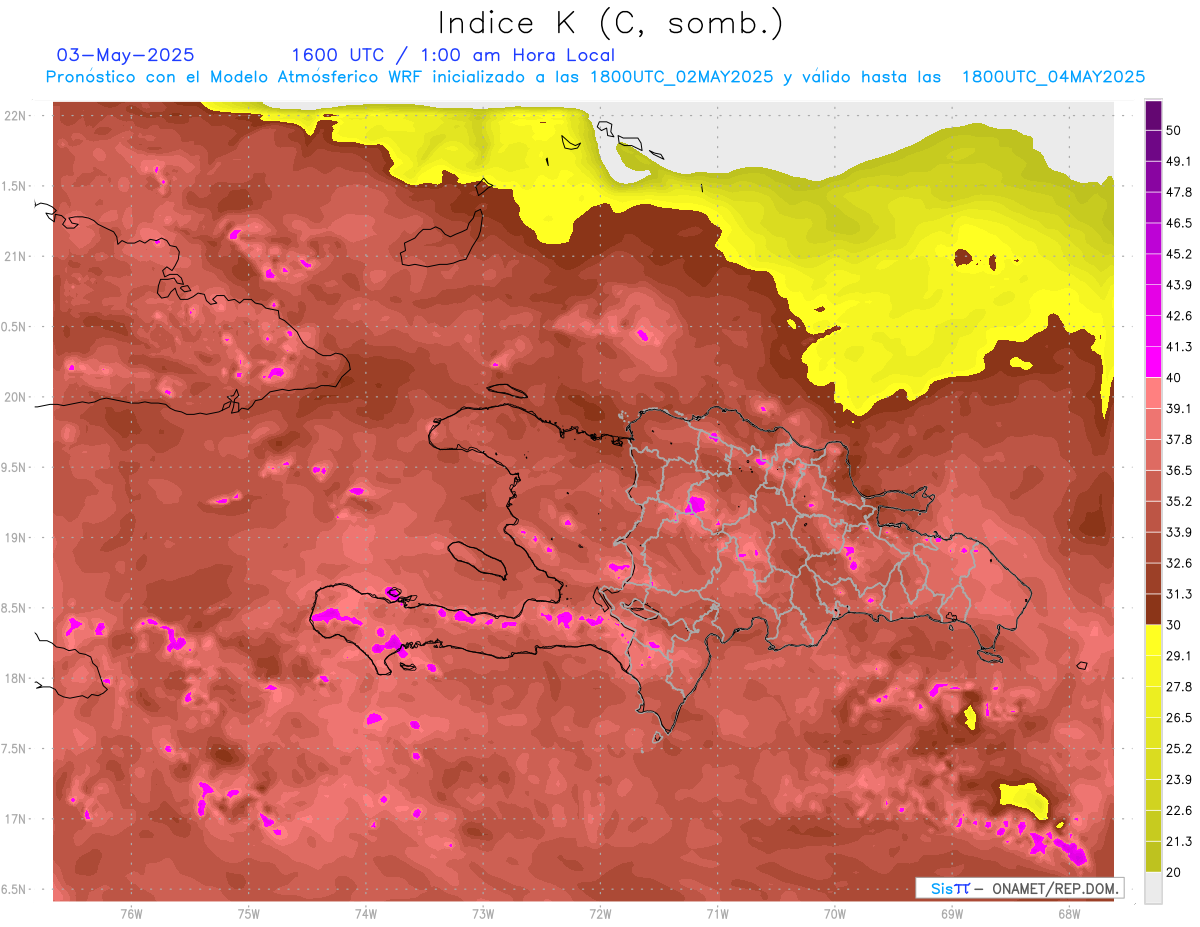
Task: Click the "70W" longitude label
Action: click(x=835, y=913)
